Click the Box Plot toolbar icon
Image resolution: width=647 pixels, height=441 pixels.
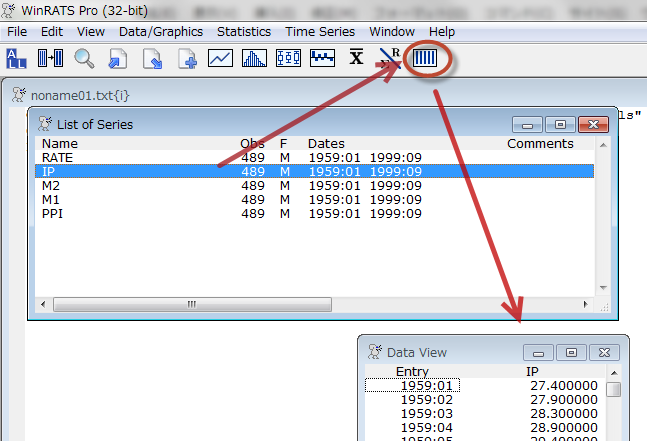(288, 58)
